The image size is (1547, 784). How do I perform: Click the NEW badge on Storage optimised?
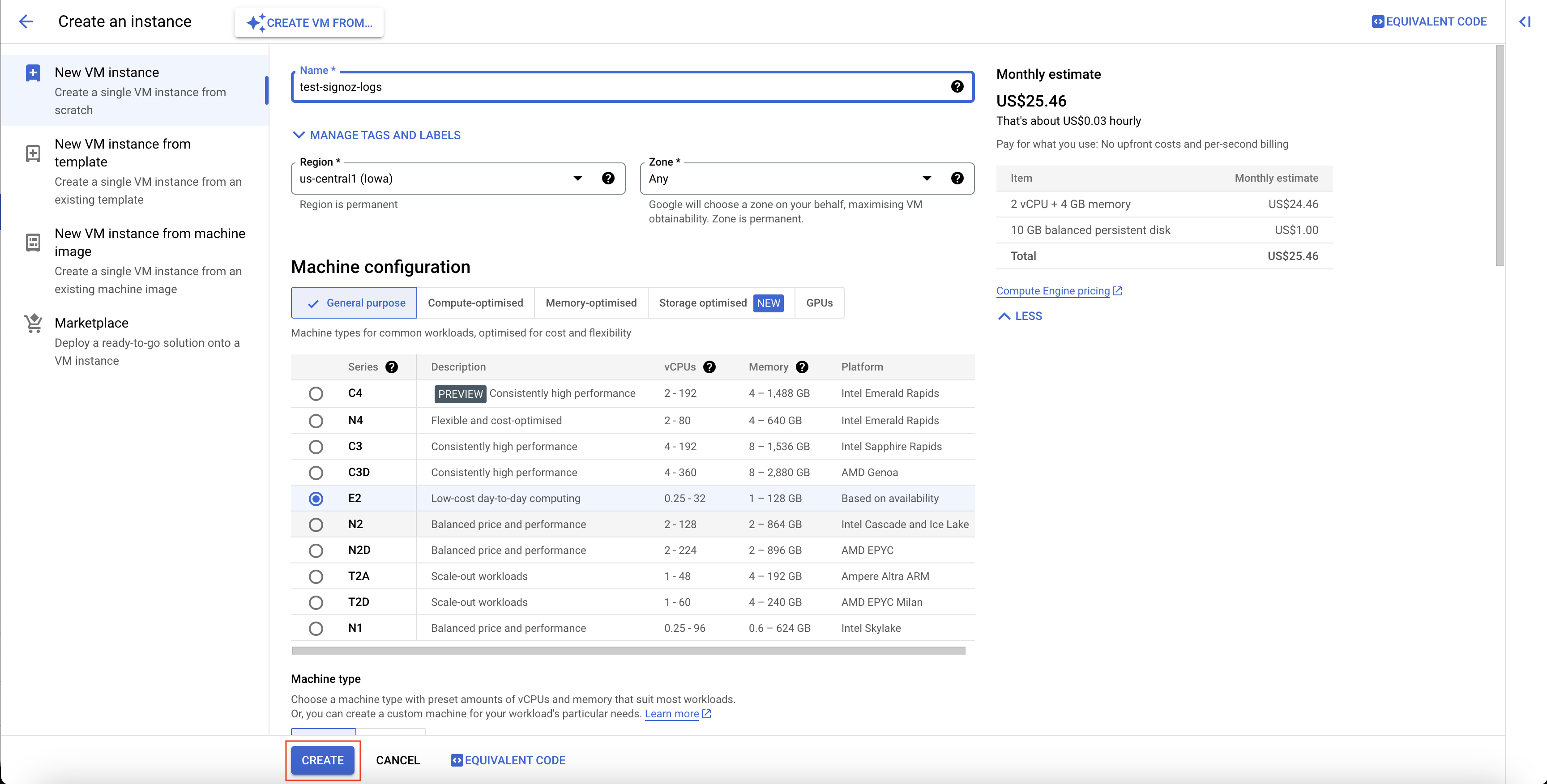point(768,303)
